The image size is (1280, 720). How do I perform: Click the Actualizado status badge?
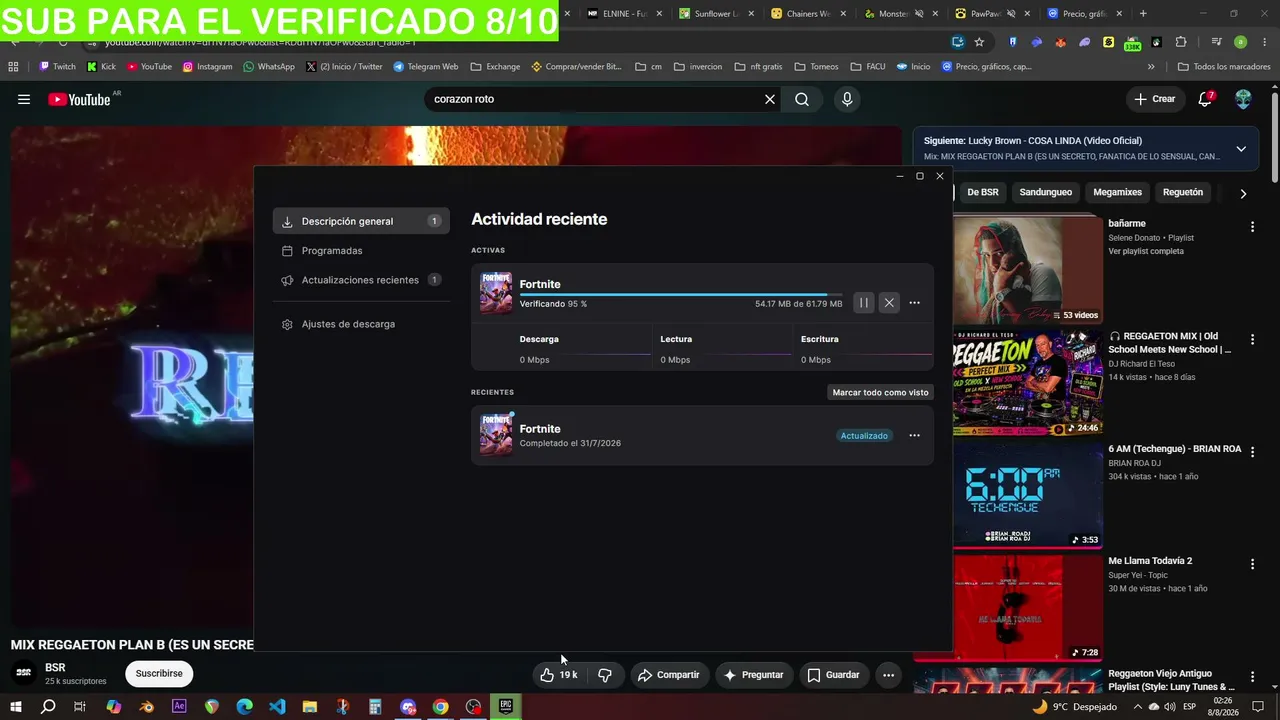click(864, 436)
